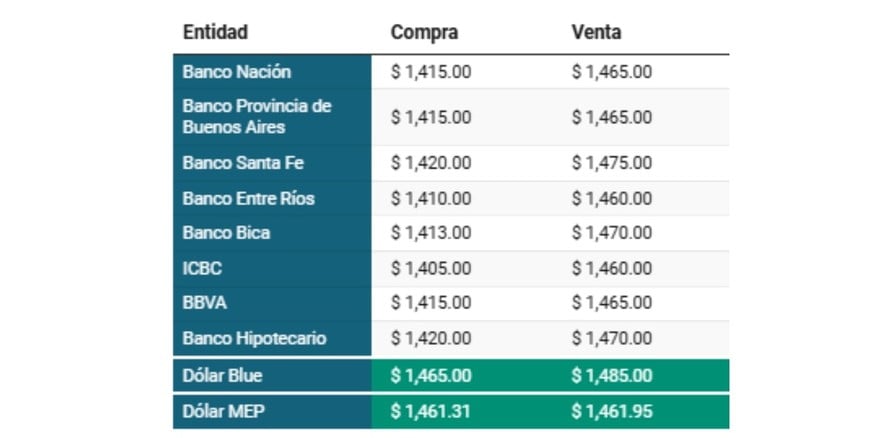Image resolution: width=870 pixels, height=438 pixels.
Task: Select Banco Provincia de Buenos Aires
Action: 256,117
